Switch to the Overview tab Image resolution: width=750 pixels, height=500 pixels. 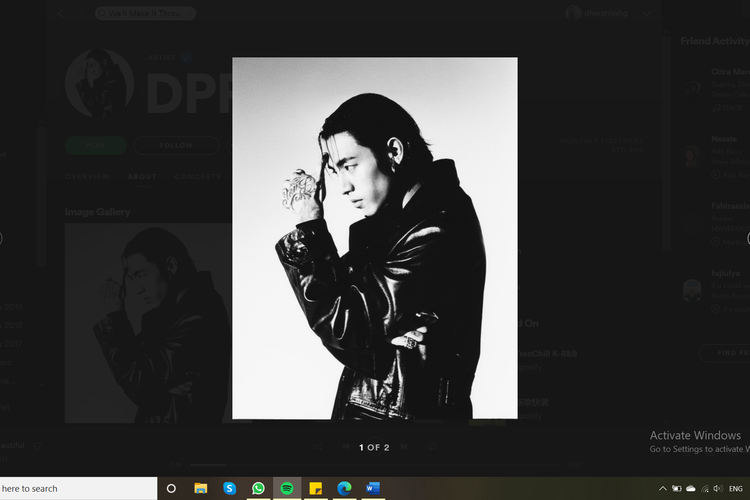tap(87, 176)
